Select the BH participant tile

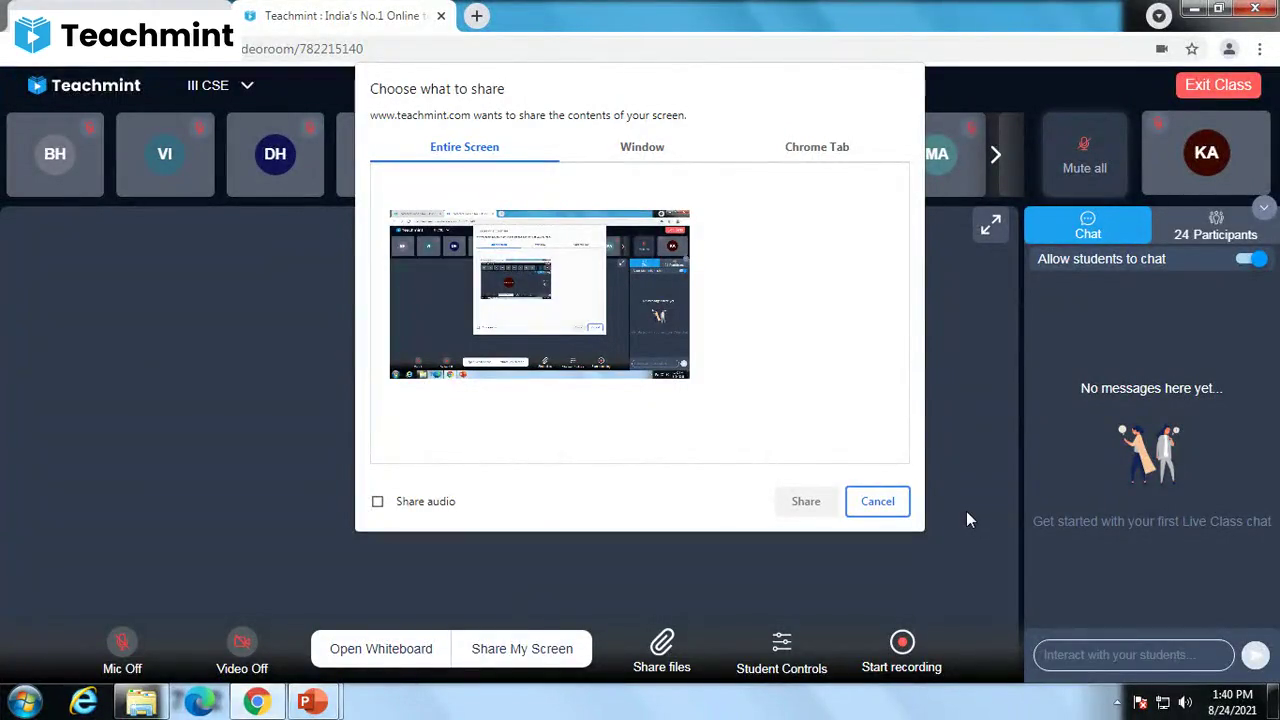point(55,154)
